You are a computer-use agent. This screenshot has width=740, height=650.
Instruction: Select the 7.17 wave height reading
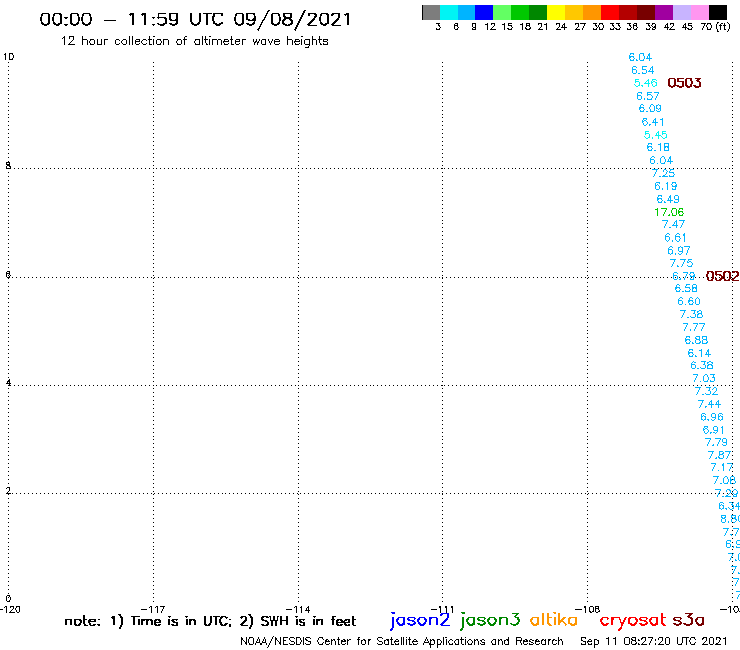pos(722,468)
